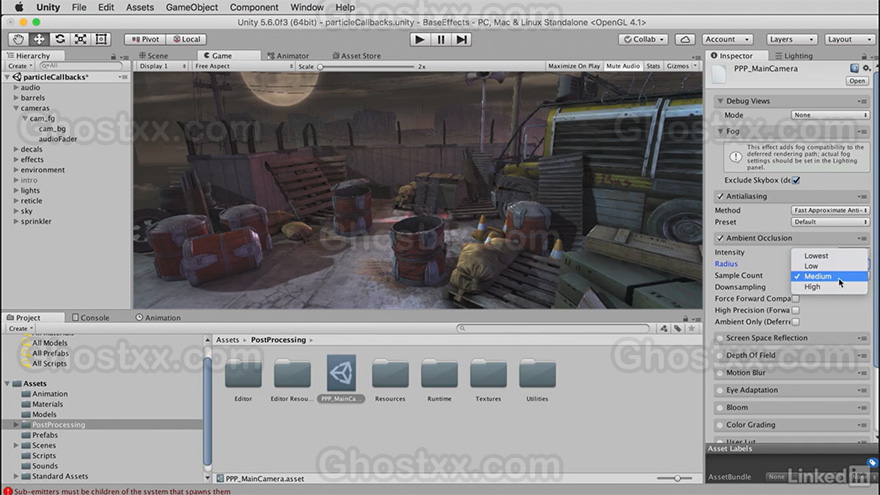
Task: Open the Apple menu
Action: (x=19, y=7)
